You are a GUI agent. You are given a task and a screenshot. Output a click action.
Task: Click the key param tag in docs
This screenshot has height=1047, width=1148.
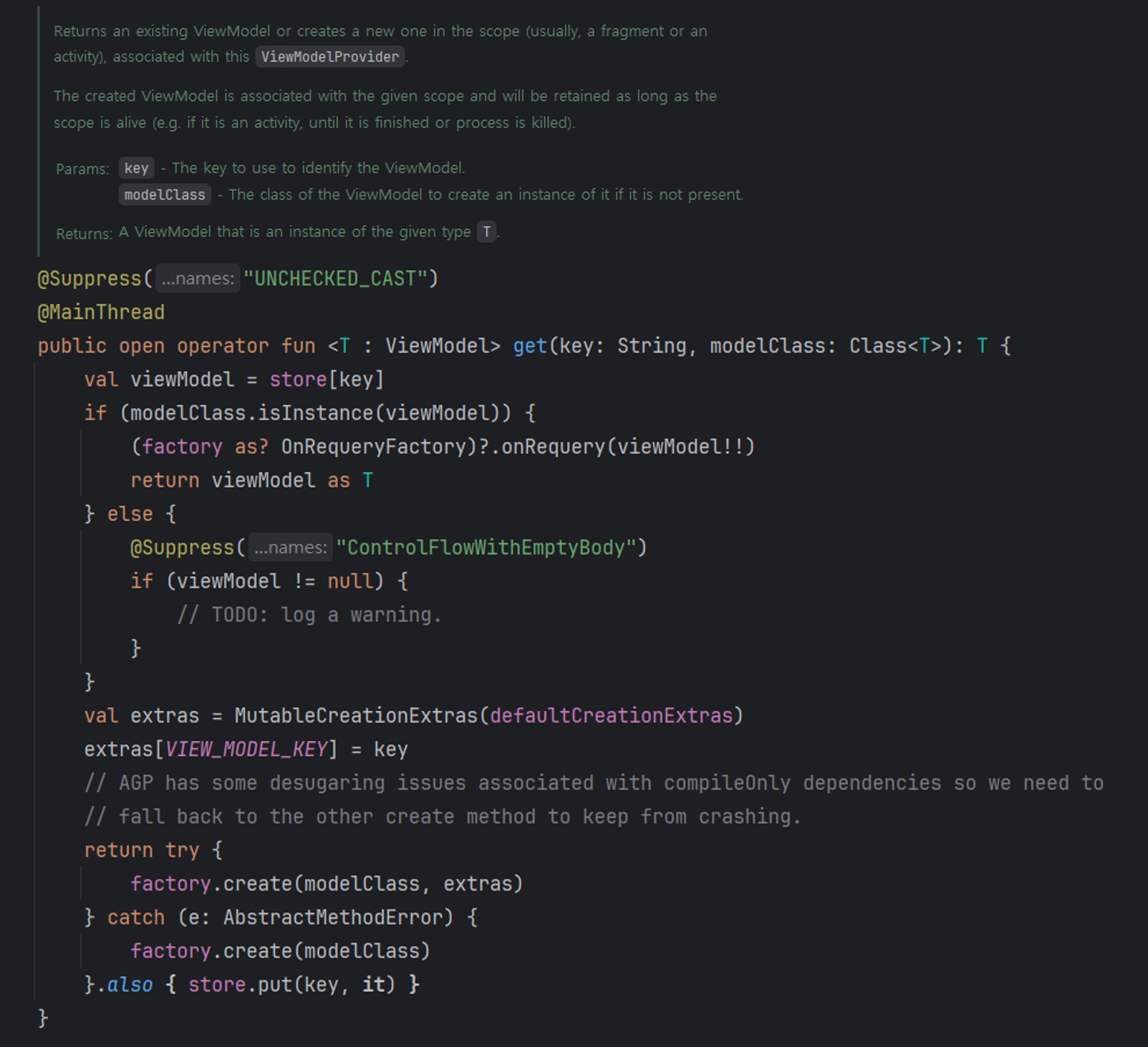(136, 168)
